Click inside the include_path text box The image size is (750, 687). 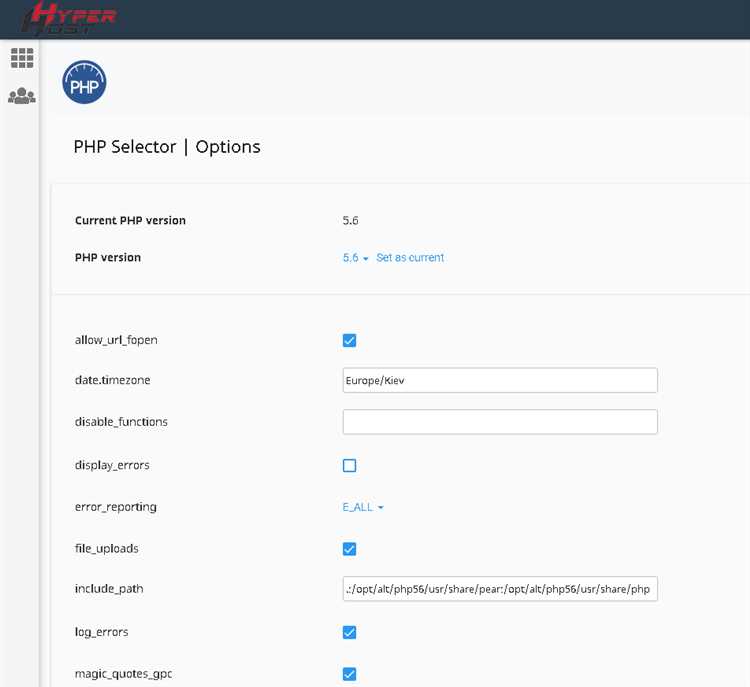click(500, 589)
